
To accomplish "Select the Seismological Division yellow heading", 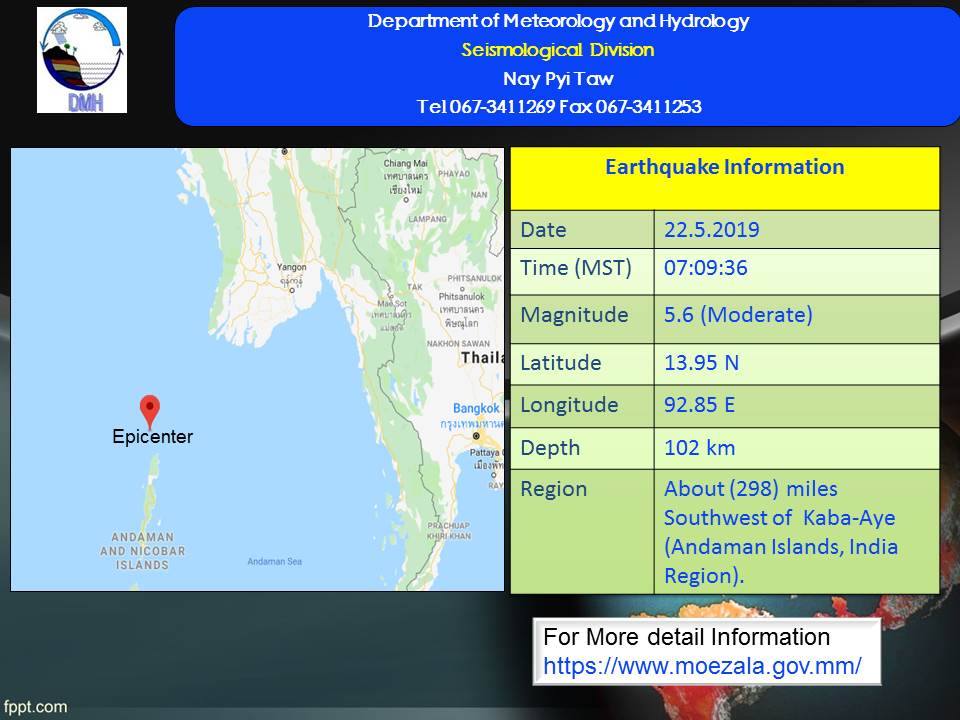I will click(x=558, y=50).
